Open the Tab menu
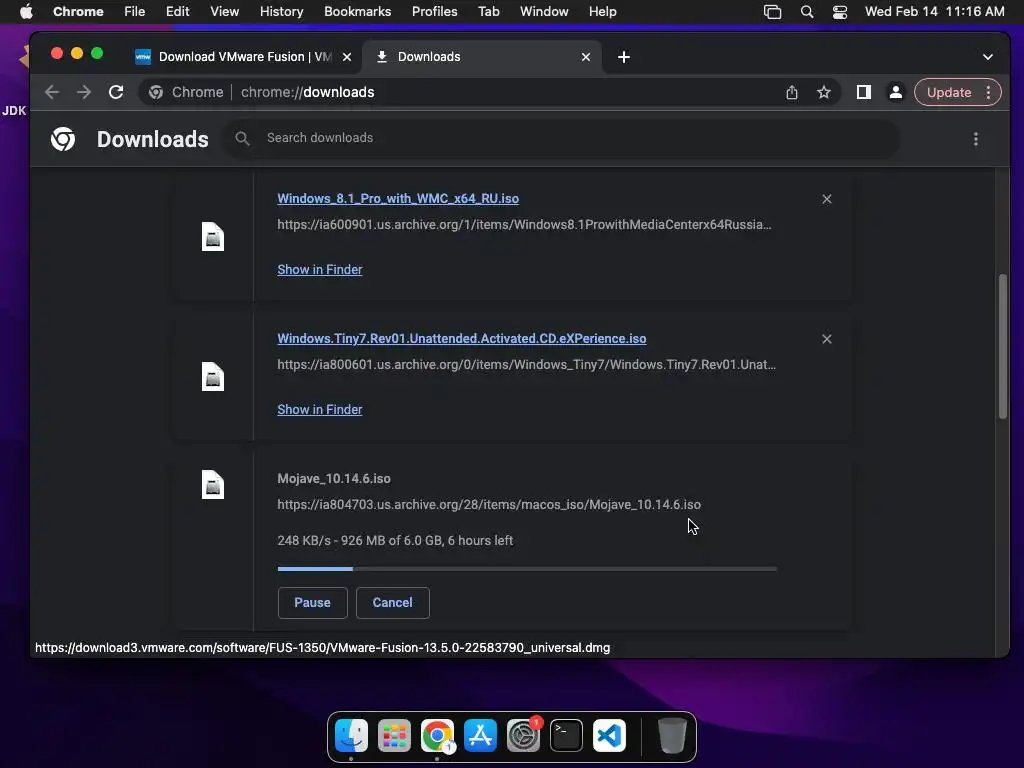This screenshot has height=768, width=1024. pyautogui.click(x=488, y=11)
